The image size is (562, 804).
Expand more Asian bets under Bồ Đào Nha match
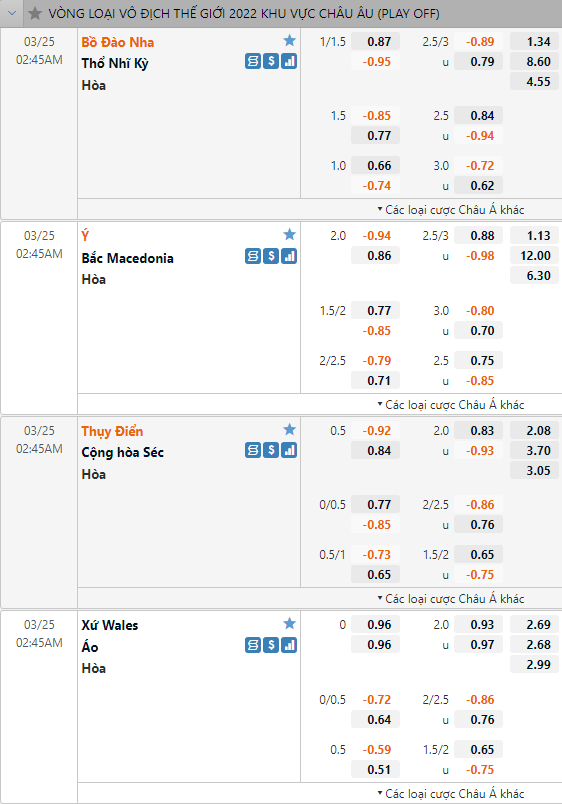[x=451, y=210]
